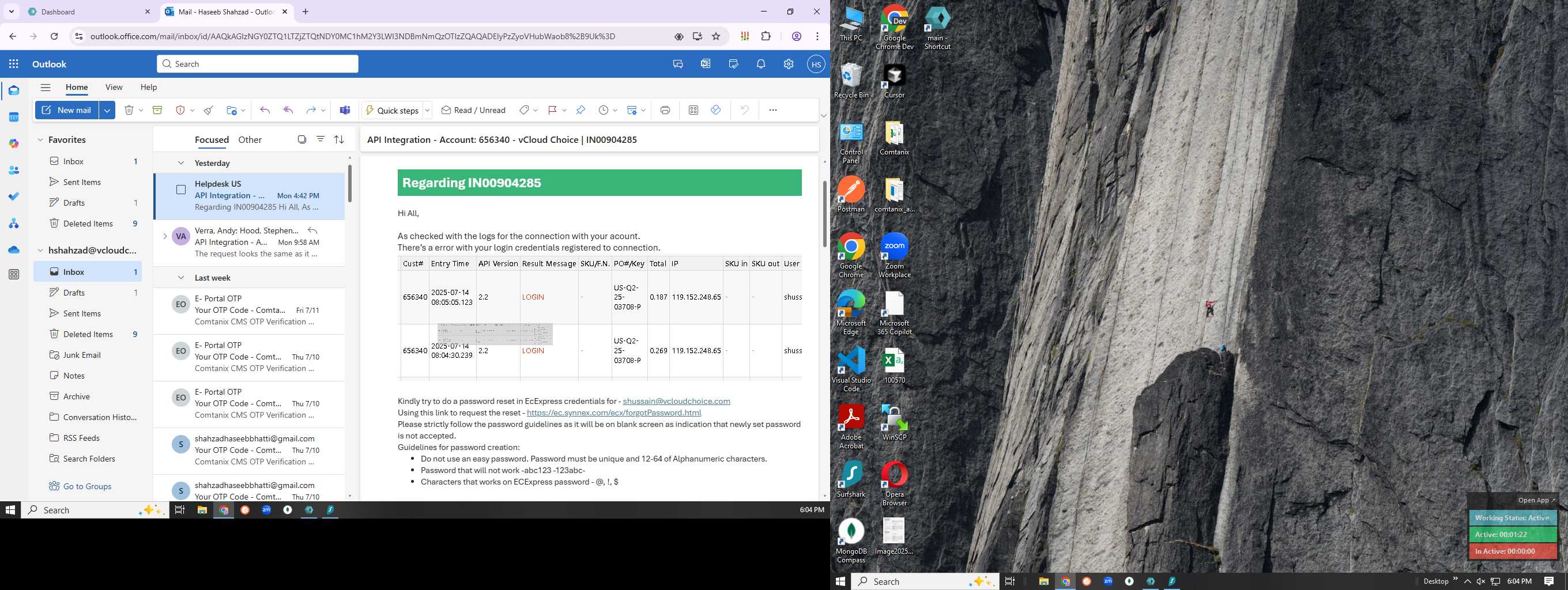
Task: Open My Day panel icon
Action: pyautogui.click(x=733, y=64)
